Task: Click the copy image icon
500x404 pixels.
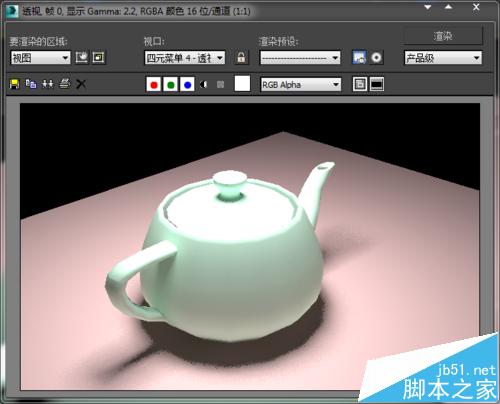Action: pos(31,84)
